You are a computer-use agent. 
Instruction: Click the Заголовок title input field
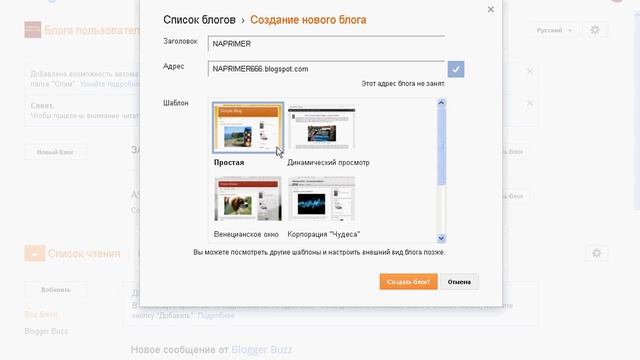[326, 44]
